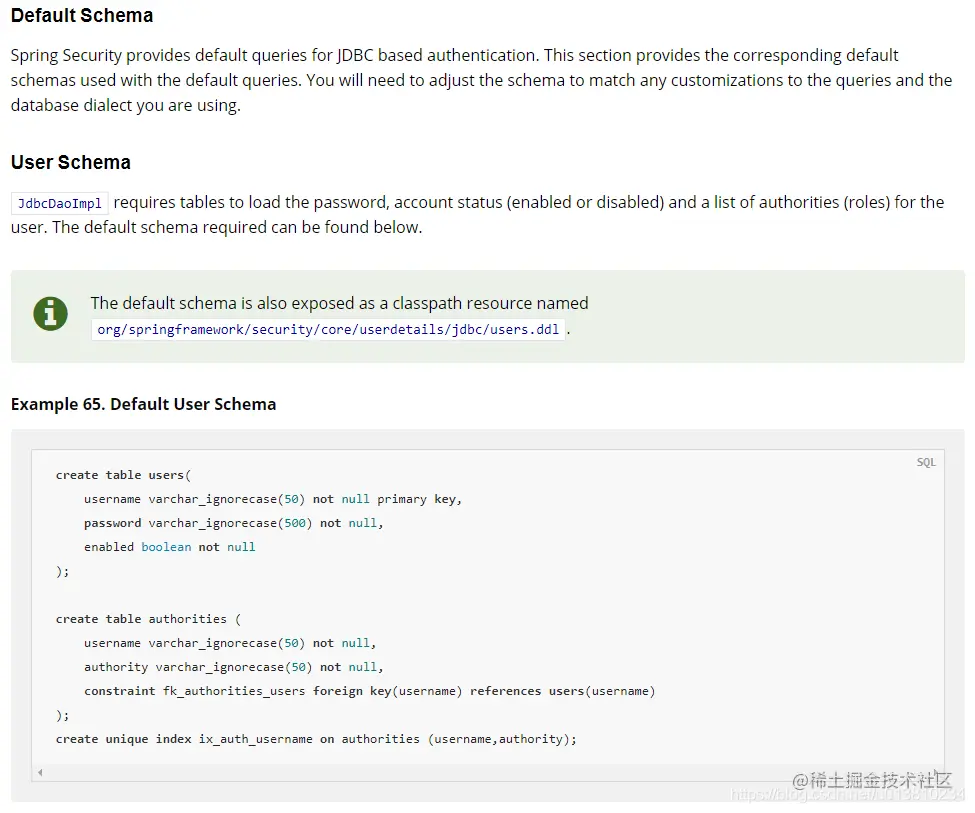Click the 'Spring Security provides default queries' paragraph
975x813 pixels.
tap(481, 80)
